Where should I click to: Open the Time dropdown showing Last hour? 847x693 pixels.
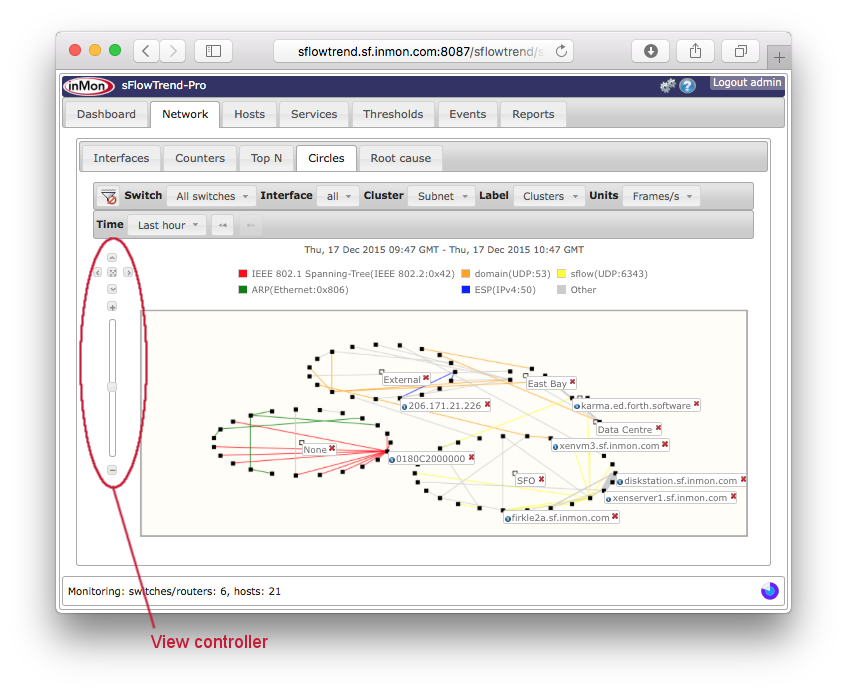167,225
